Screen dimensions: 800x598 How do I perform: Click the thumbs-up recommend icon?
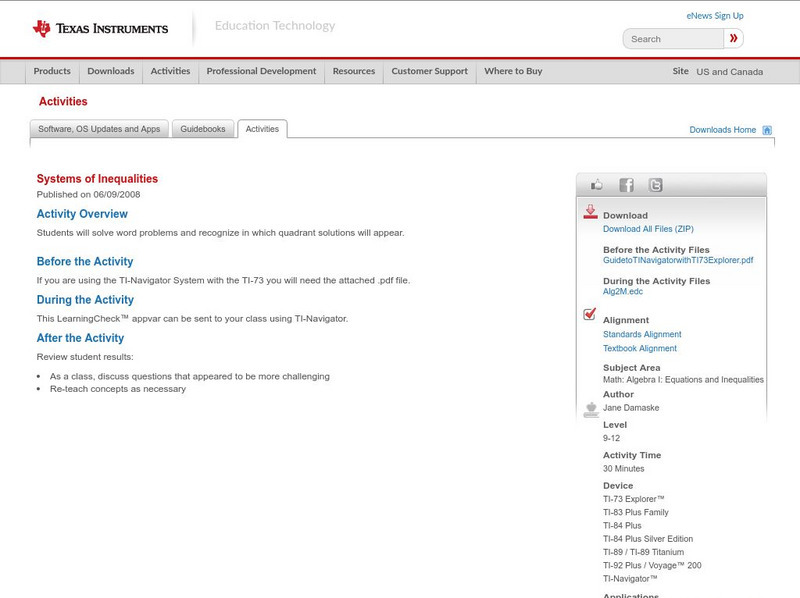pos(596,184)
